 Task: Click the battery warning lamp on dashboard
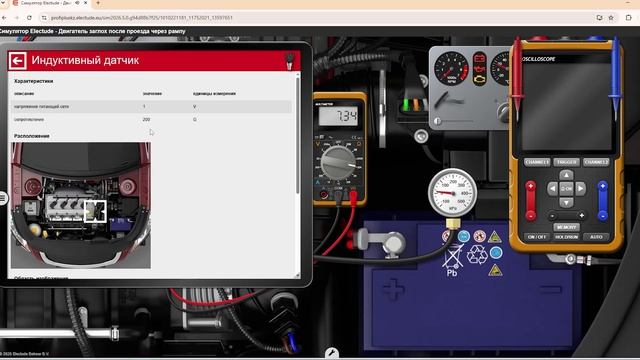coord(480,58)
